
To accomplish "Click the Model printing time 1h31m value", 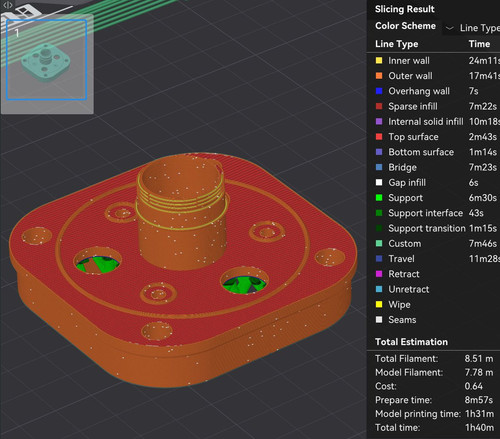I will point(479,414).
